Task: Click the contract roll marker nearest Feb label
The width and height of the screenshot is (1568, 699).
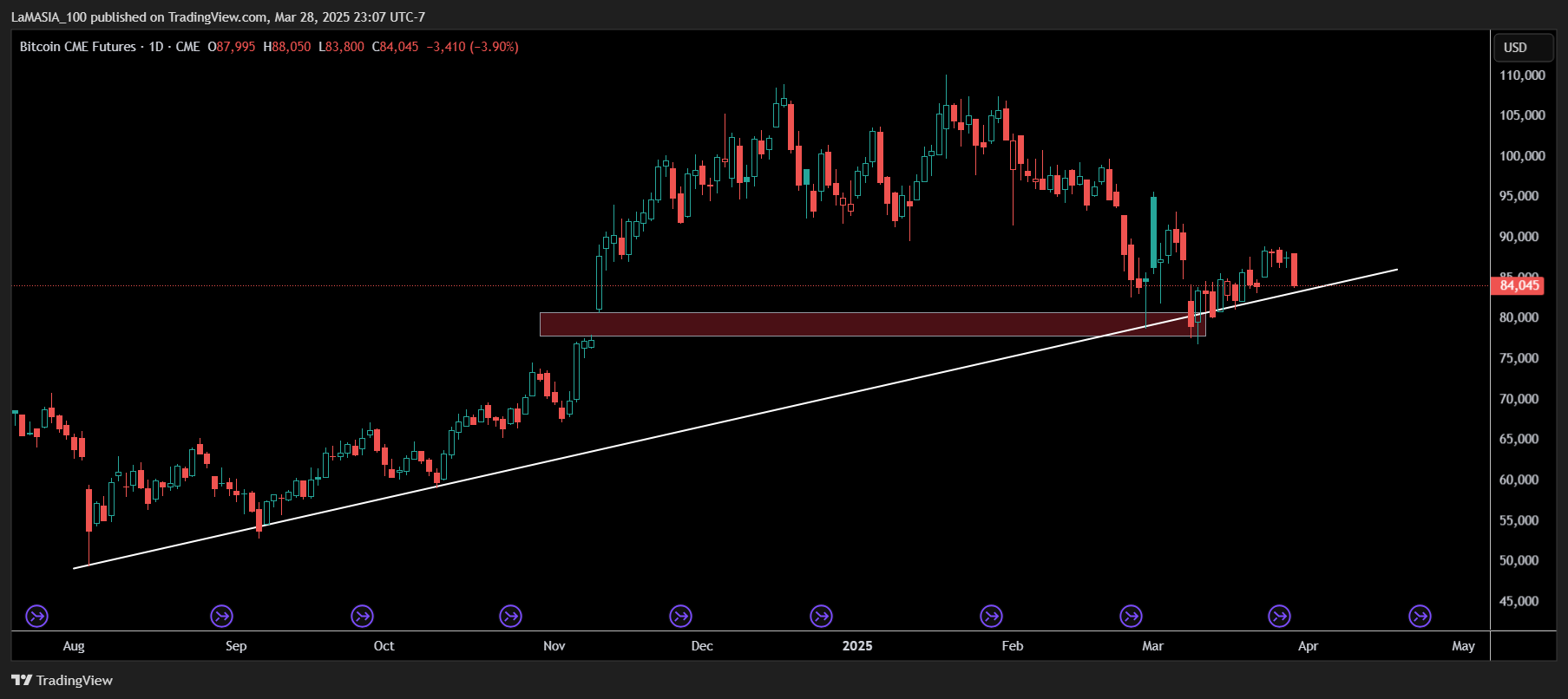Action: coord(991,617)
